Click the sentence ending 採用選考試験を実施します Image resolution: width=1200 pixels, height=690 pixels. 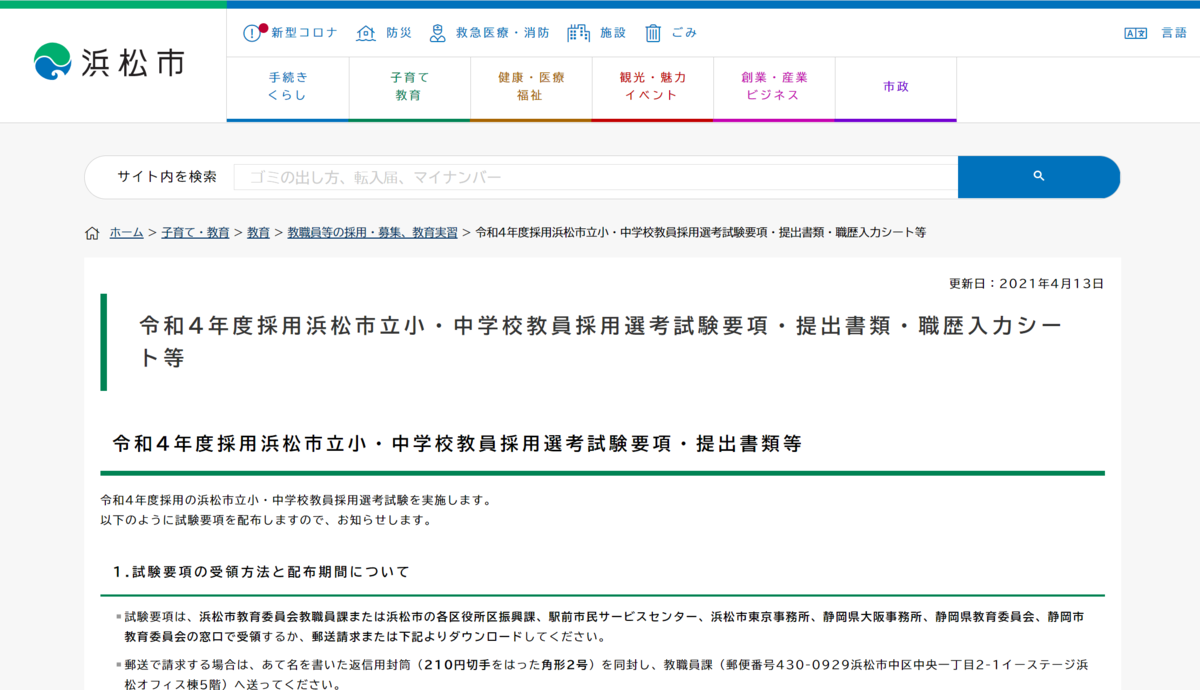click(296, 500)
